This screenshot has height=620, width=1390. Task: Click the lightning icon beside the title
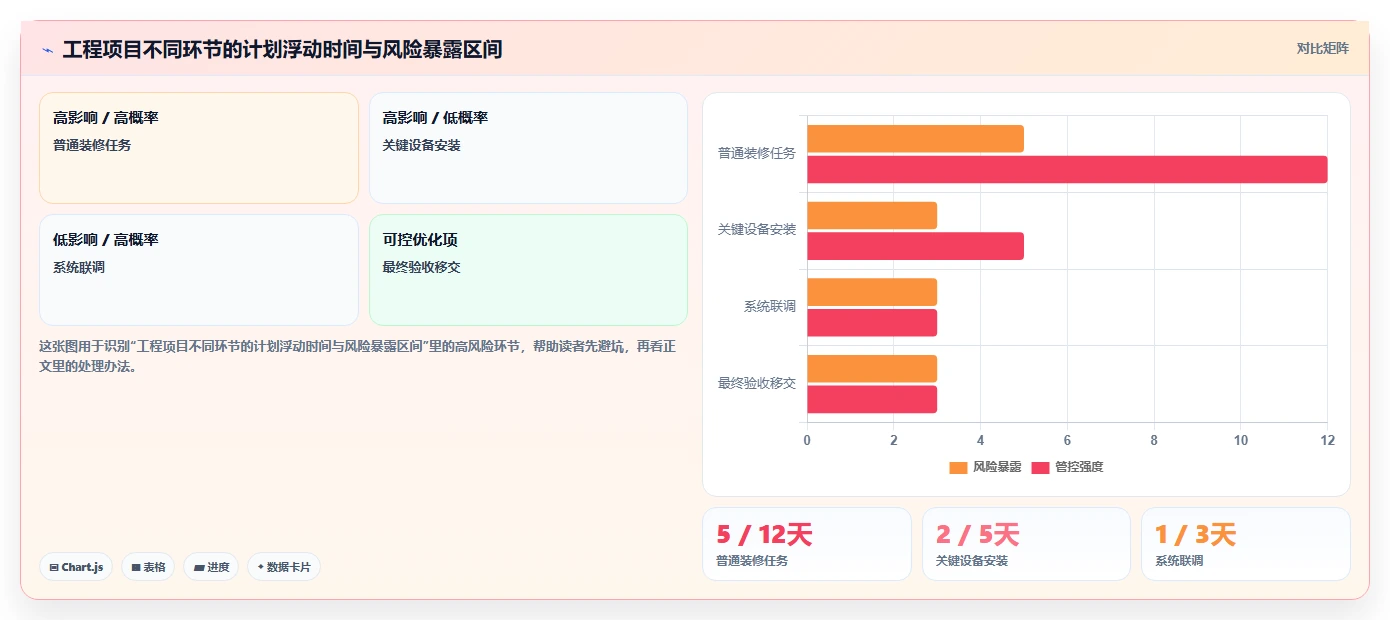pyautogui.click(x=47, y=50)
